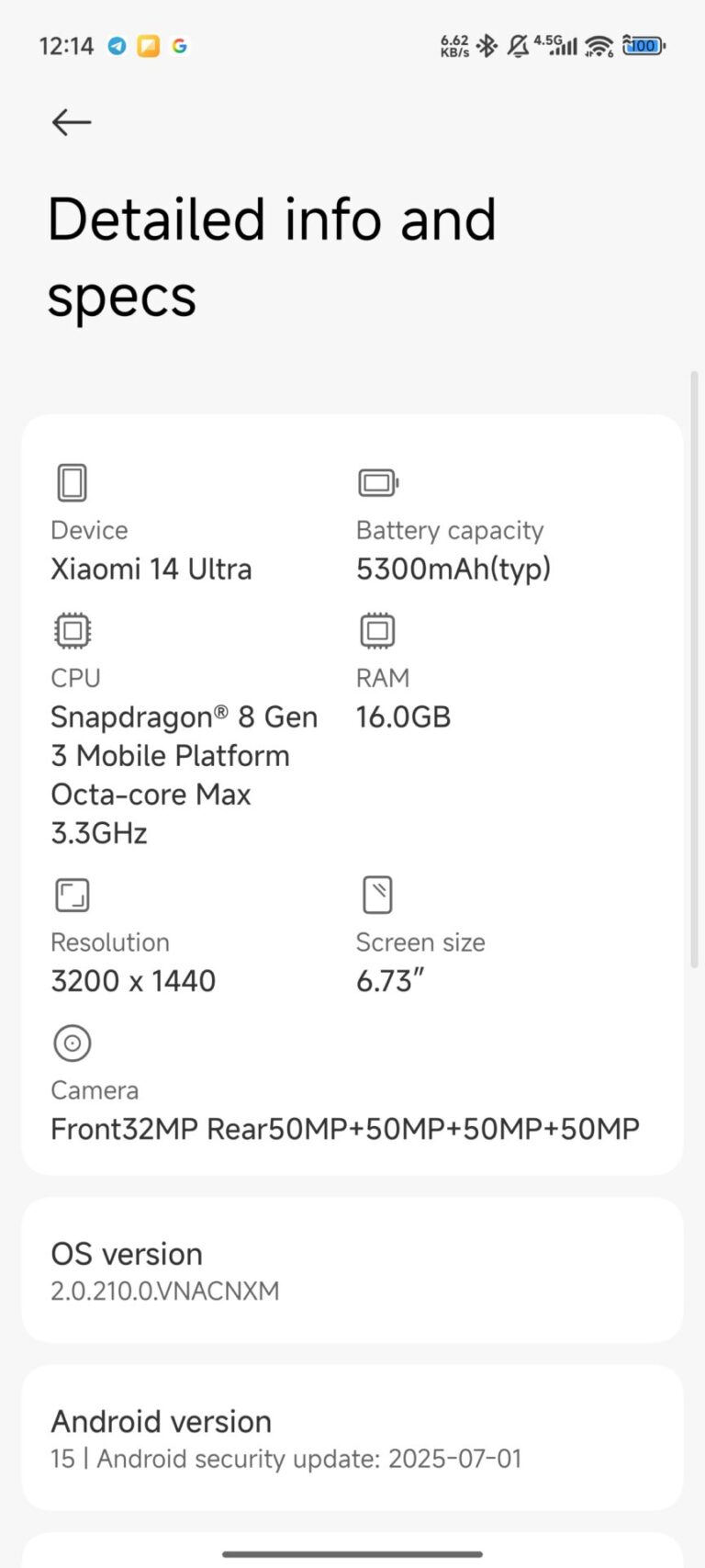
Task: Select the Screen size icon
Action: point(377,895)
